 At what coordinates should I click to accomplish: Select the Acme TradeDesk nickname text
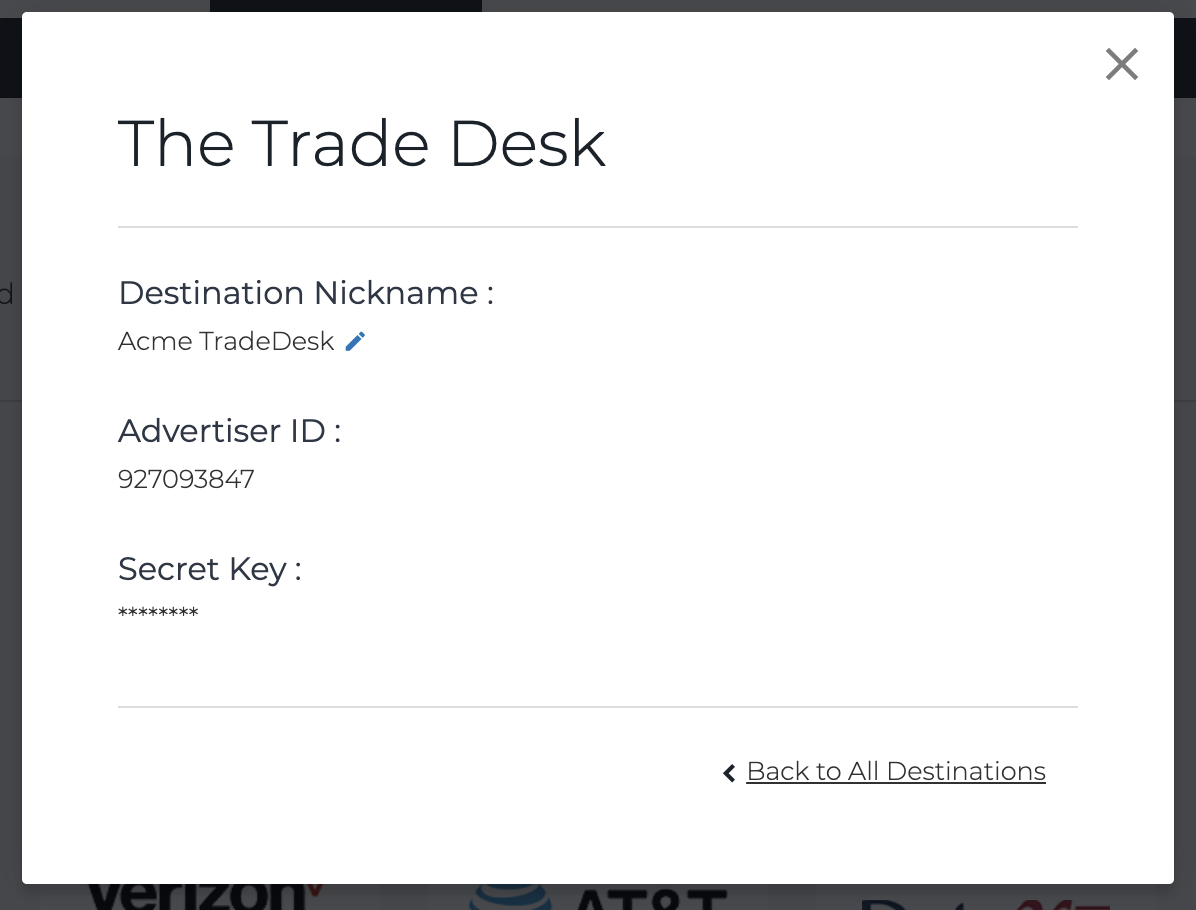pyautogui.click(x=226, y=341)
